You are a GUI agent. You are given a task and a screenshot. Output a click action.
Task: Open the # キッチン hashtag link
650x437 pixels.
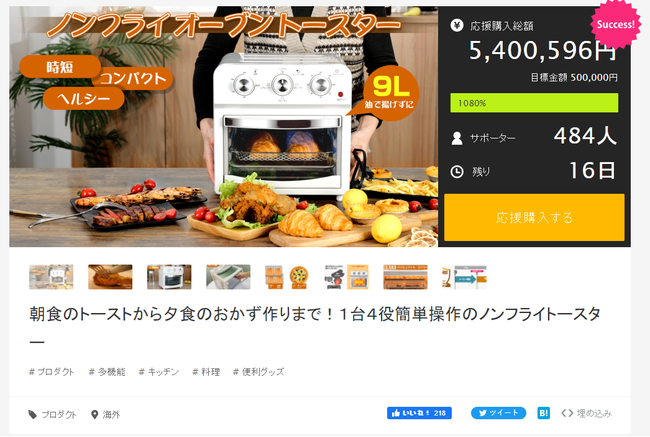[x=159, y=372]
